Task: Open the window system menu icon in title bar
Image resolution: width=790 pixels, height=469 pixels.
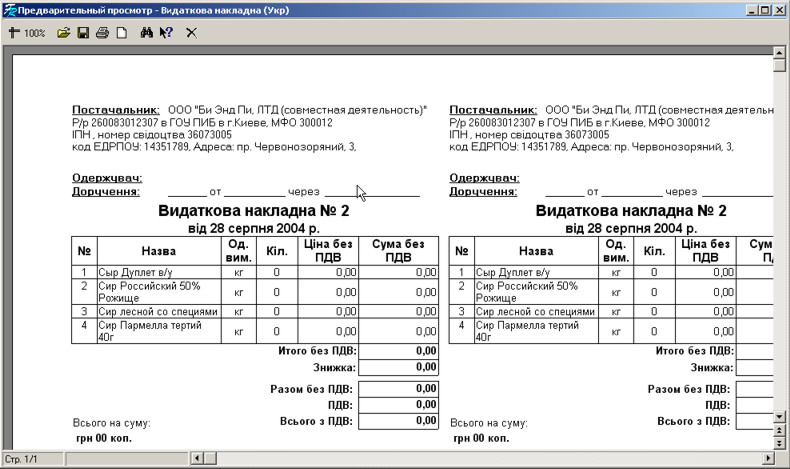Action: (x=9, y=9)
